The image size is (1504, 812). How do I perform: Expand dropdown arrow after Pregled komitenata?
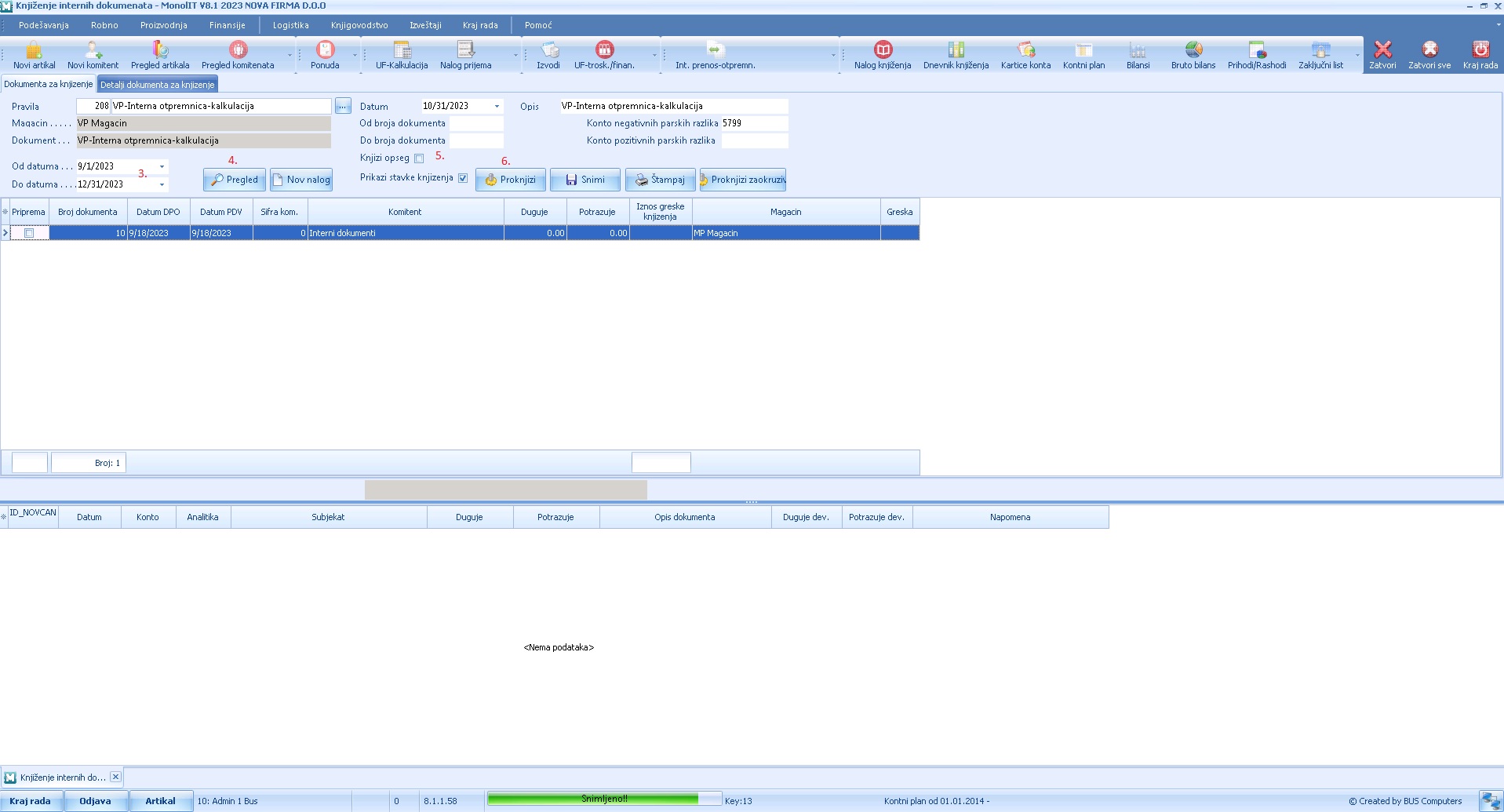(290, 56)
